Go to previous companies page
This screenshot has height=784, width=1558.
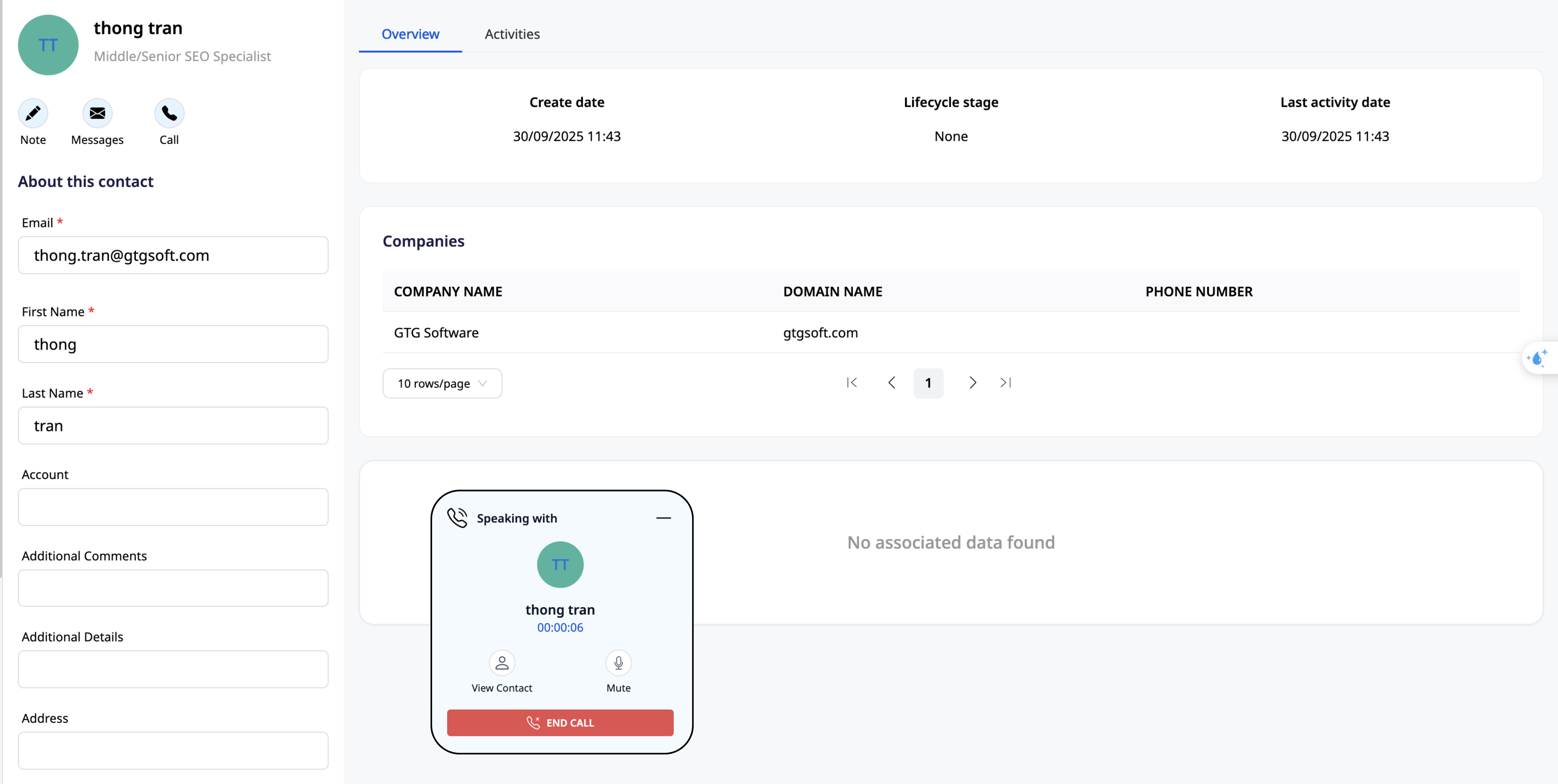(891, 383)
